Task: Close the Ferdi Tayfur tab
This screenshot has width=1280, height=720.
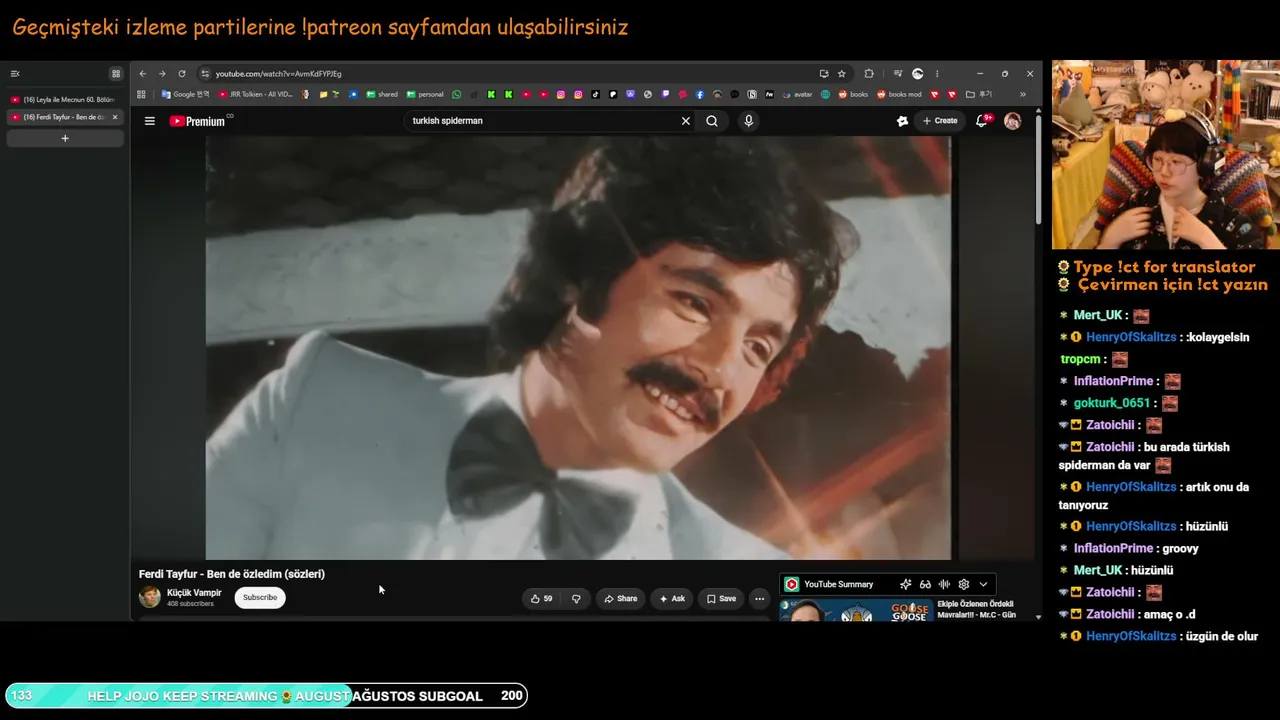Action: coord(115,117)
